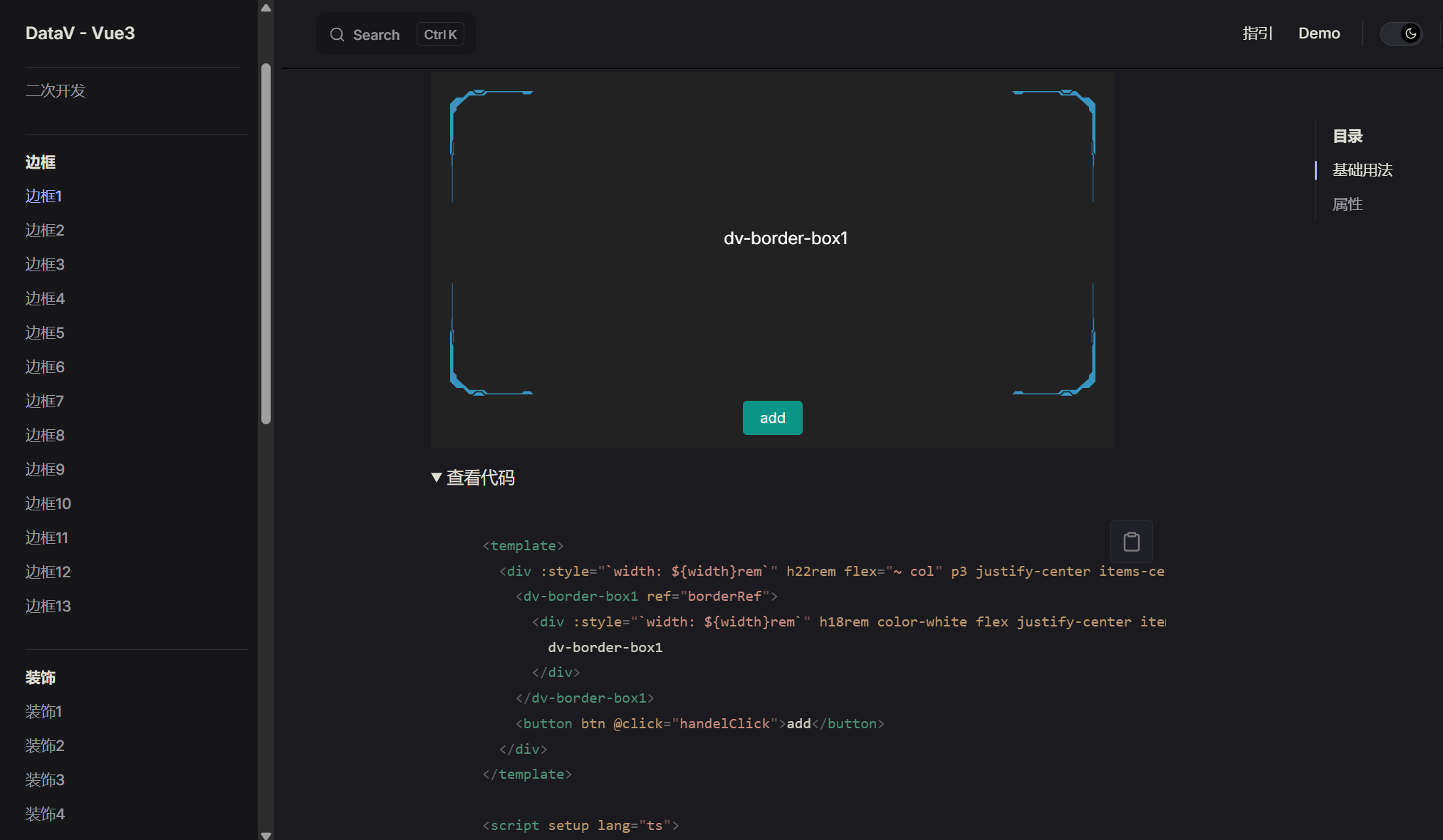Open 边框2 in the sidebar
This screenshot has width=1443, height=840.
tap(45, 230)
